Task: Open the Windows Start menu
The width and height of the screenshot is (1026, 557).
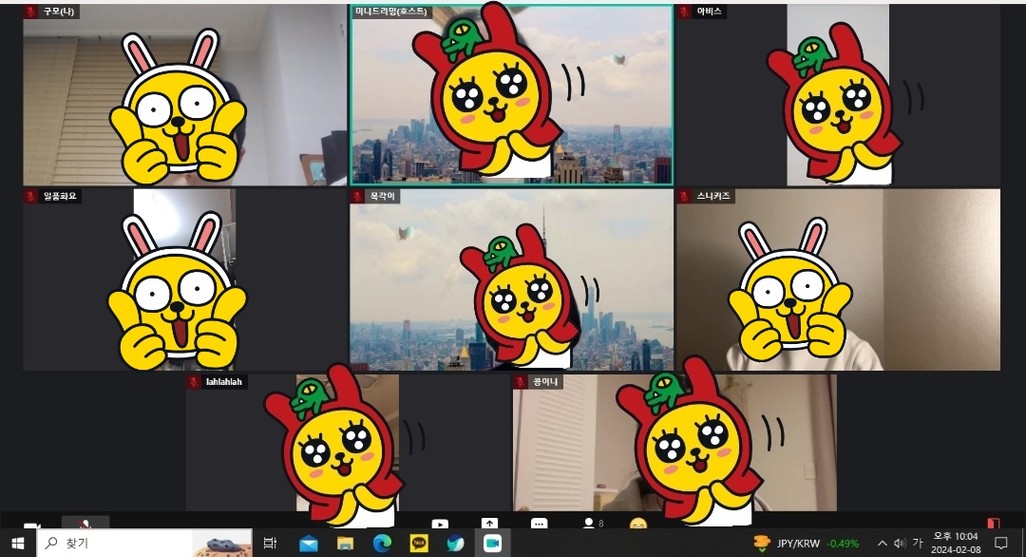Action: click(x=18, y=543)
